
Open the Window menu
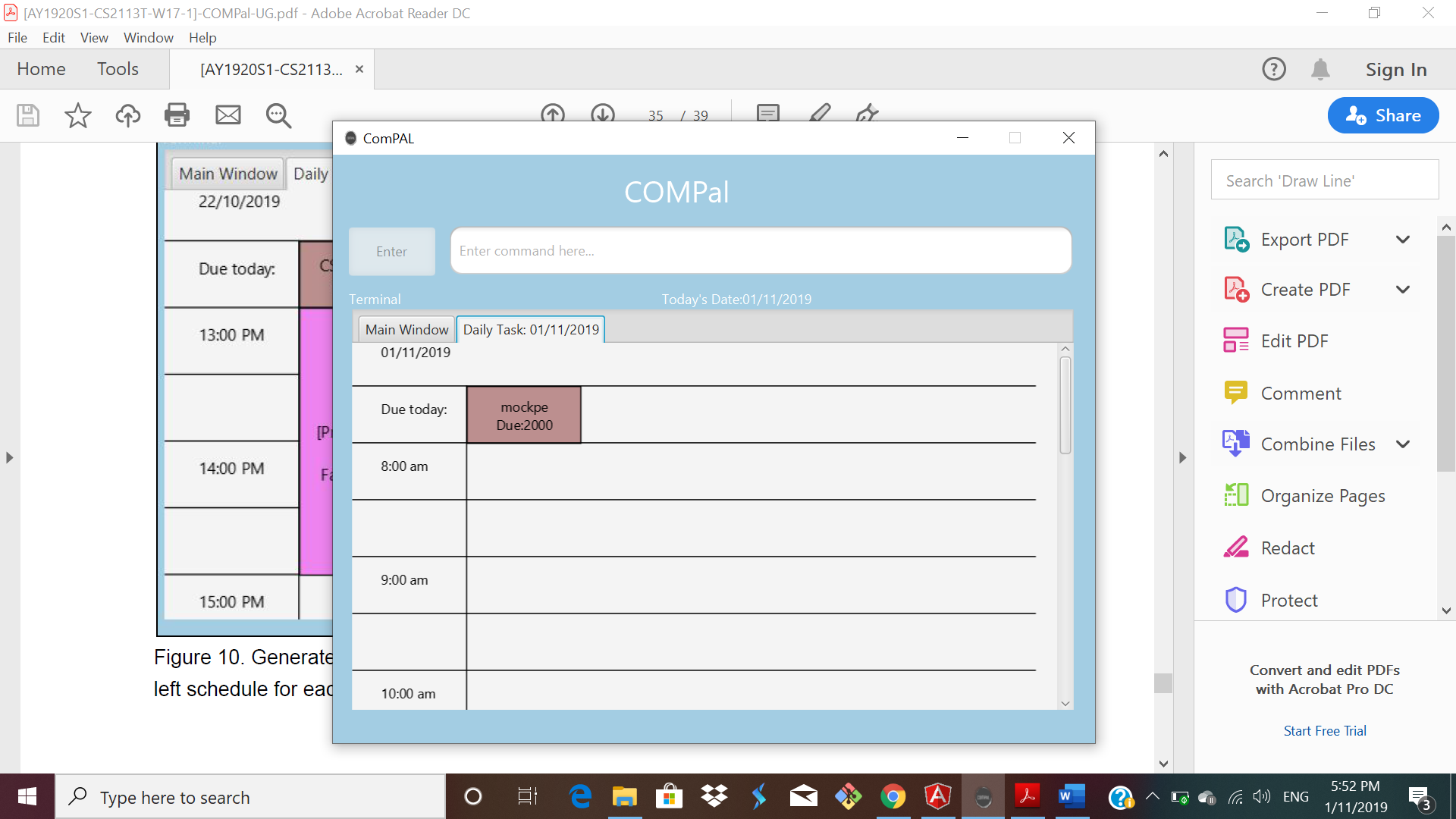148,37
